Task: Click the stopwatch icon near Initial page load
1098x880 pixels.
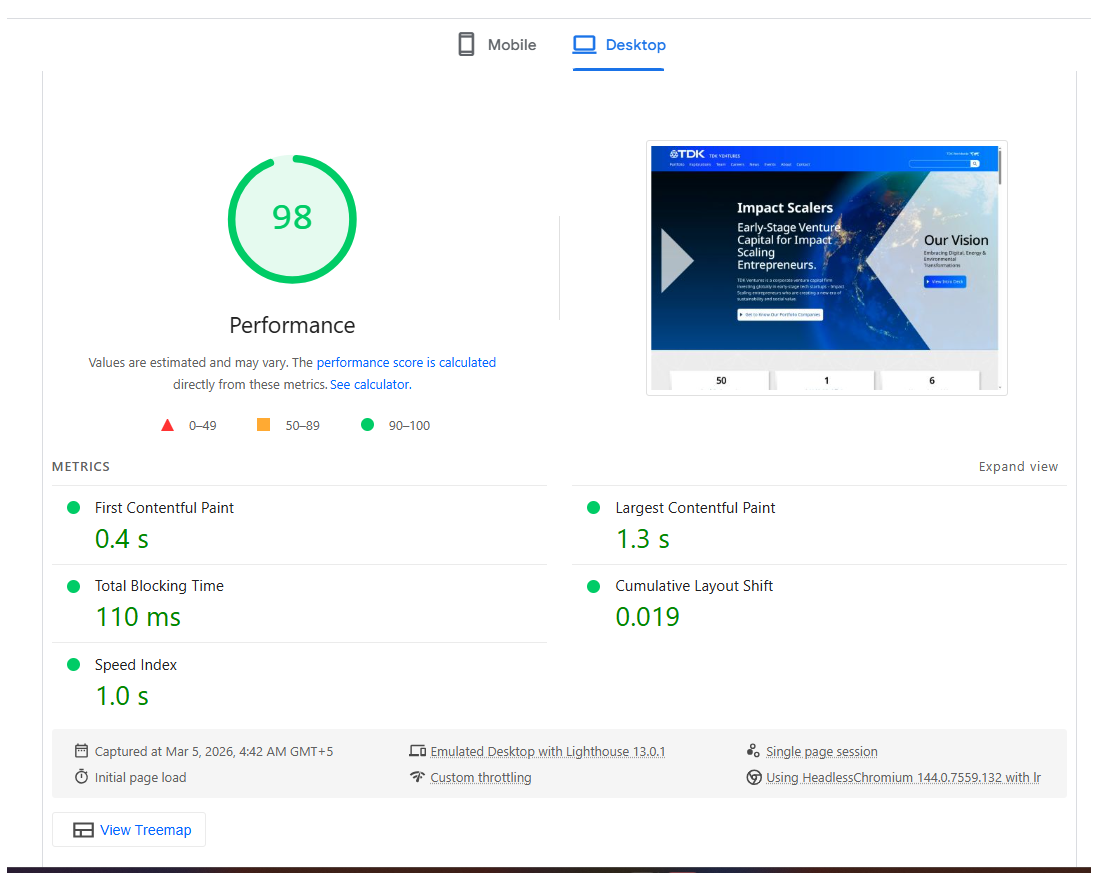Action: pyautogui.click(x=81, y=777)
